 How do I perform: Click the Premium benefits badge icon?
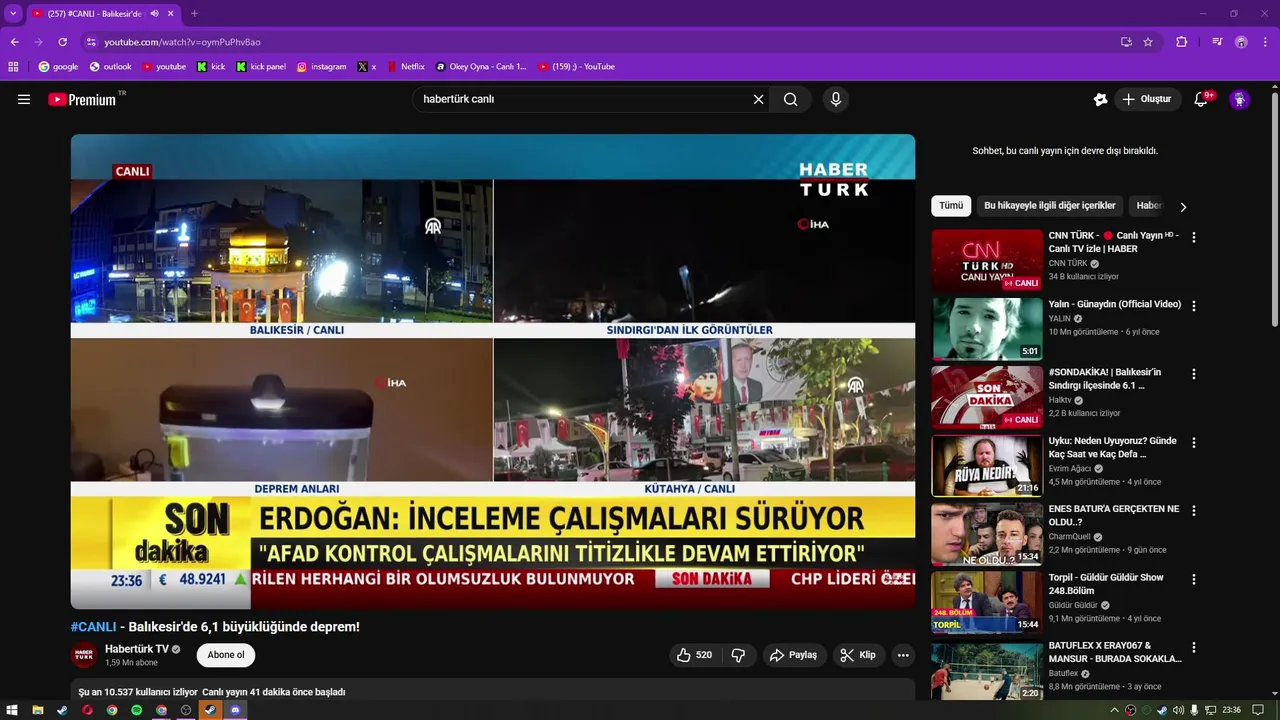tap(1100, 99)
